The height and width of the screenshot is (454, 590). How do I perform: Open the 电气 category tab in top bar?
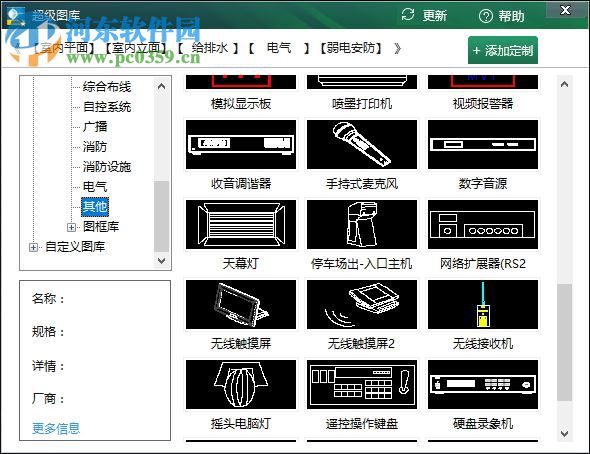[279, 48]
